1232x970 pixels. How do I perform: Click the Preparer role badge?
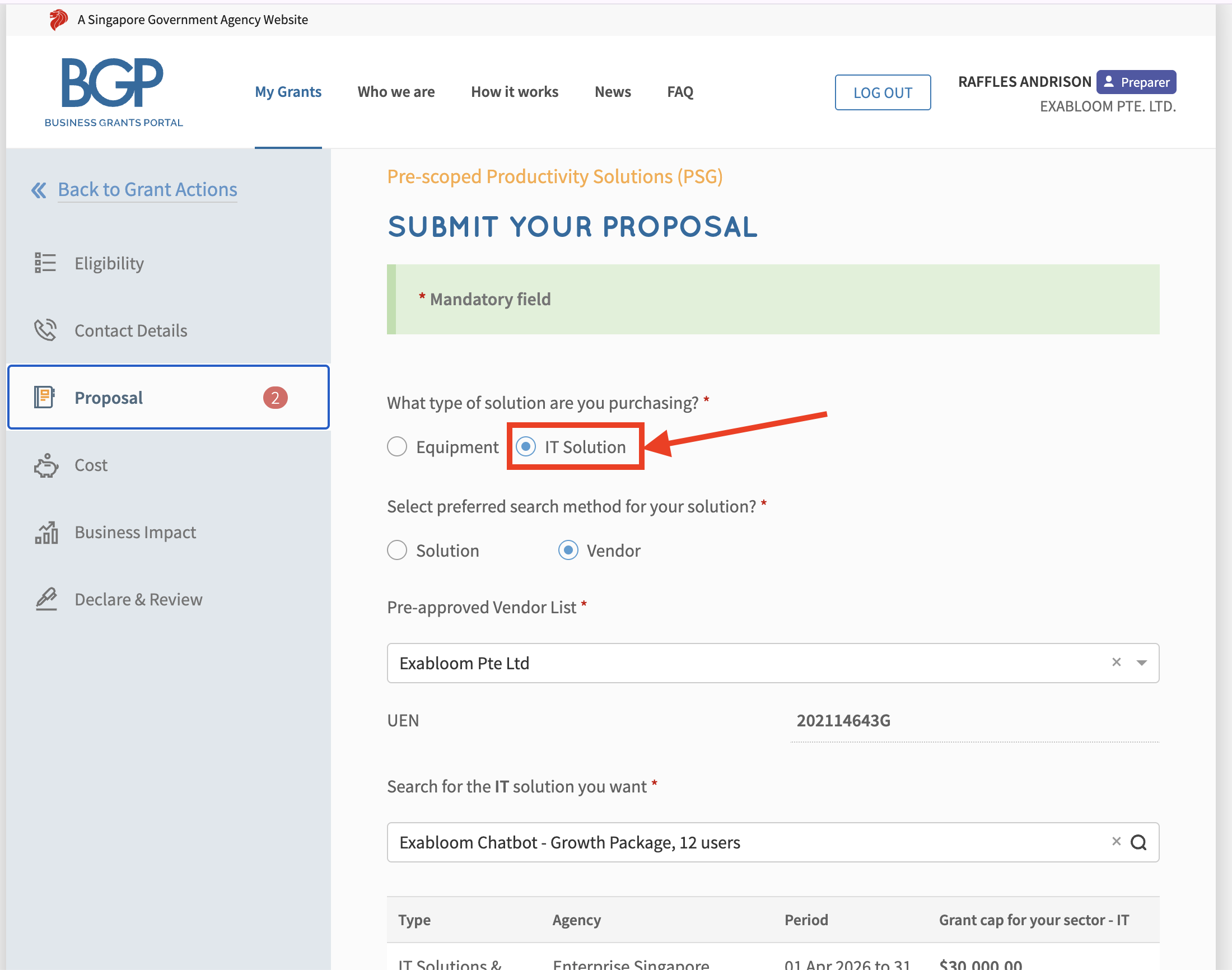coord(1136,82)
